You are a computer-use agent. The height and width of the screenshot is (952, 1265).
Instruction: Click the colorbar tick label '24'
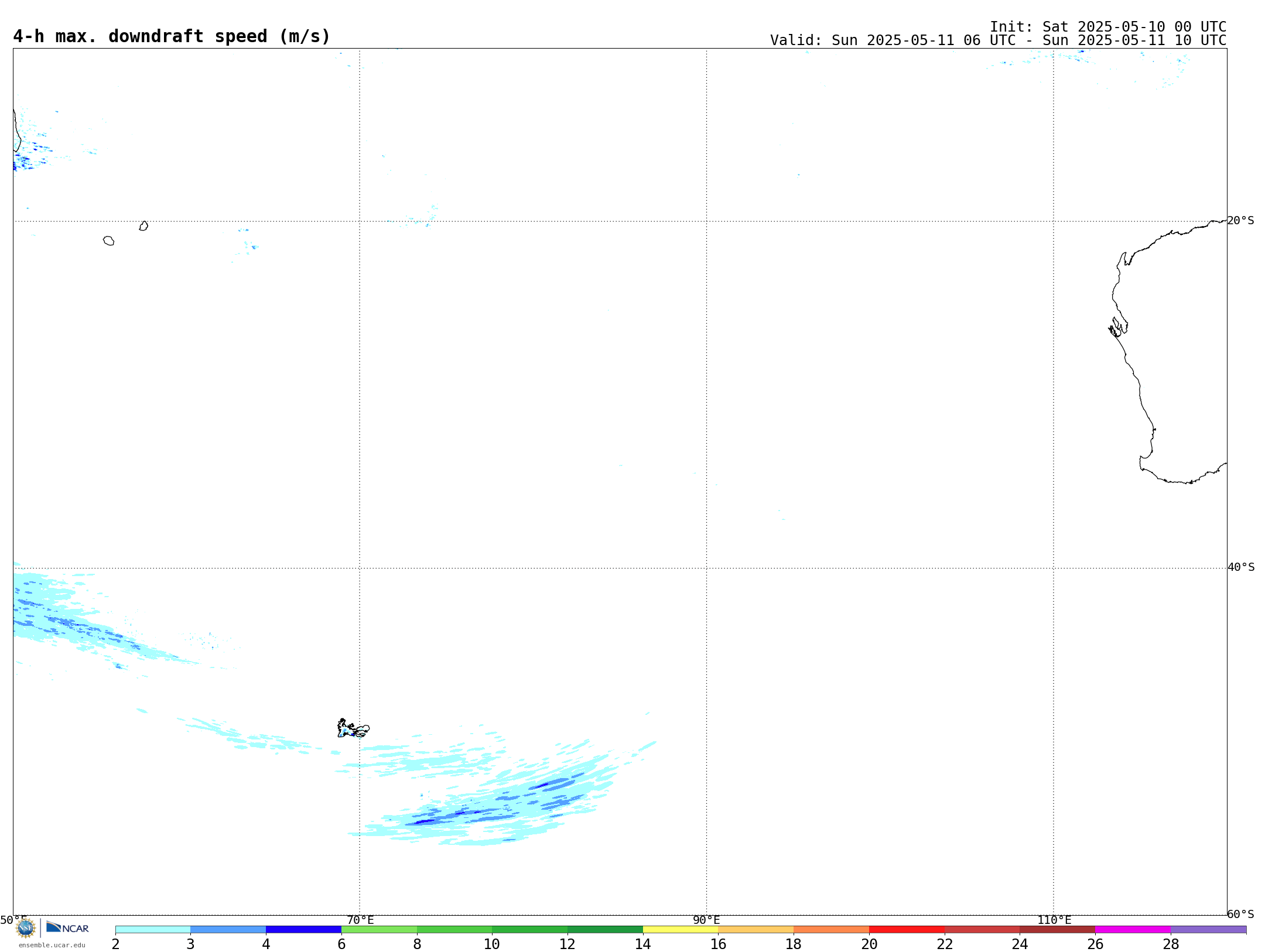[x=1020, y=944]
